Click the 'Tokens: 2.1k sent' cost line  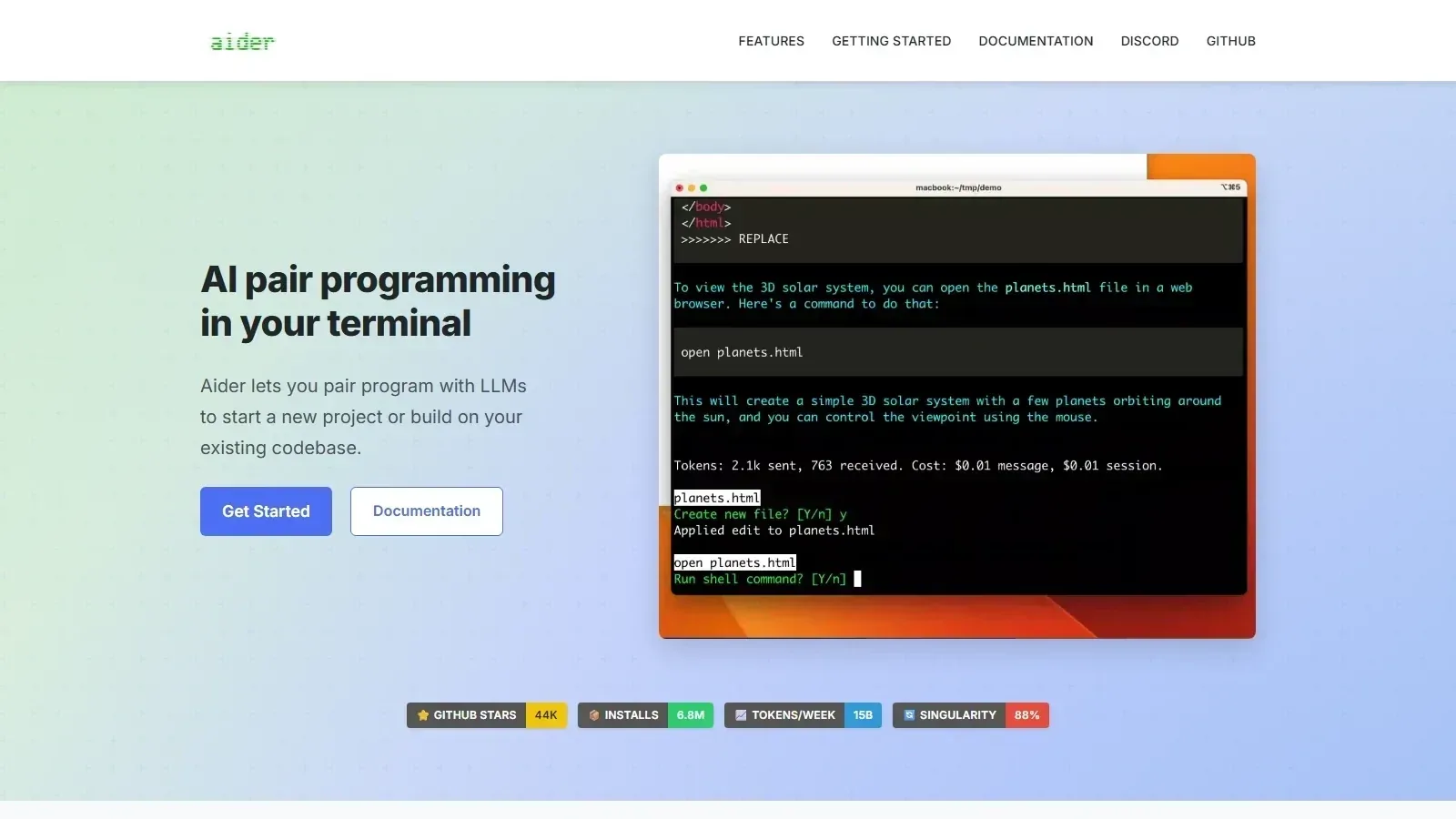coord(918,466)
